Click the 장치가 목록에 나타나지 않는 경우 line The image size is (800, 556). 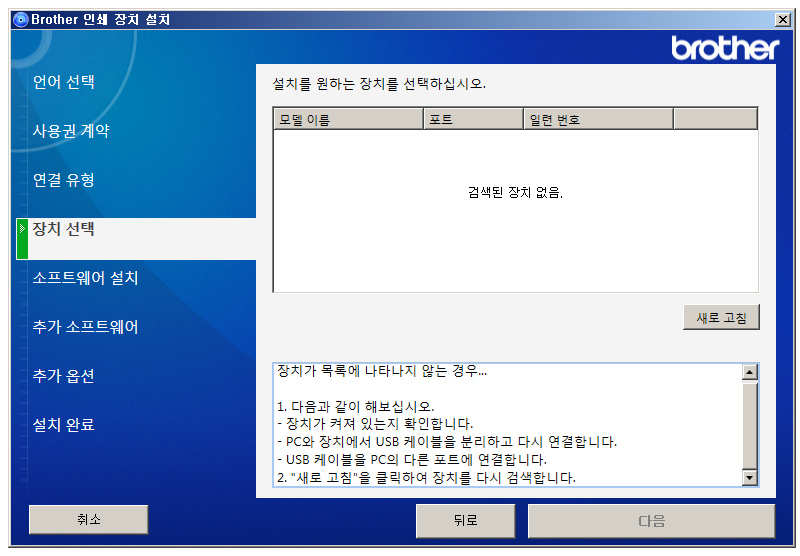pos(382,371)
